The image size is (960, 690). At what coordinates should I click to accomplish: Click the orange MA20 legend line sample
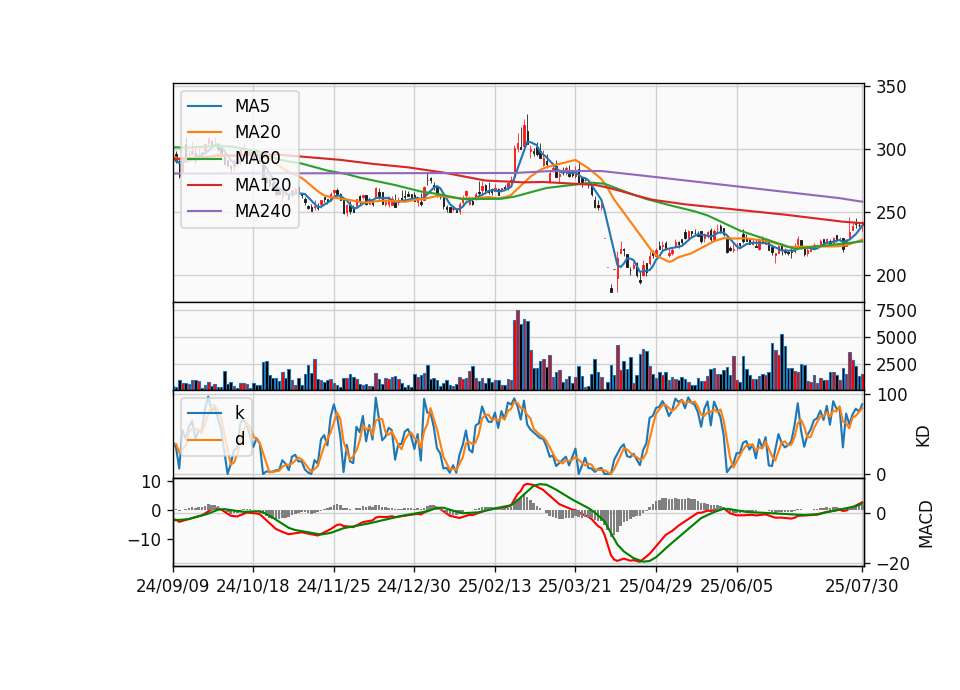tap(204, 132)
